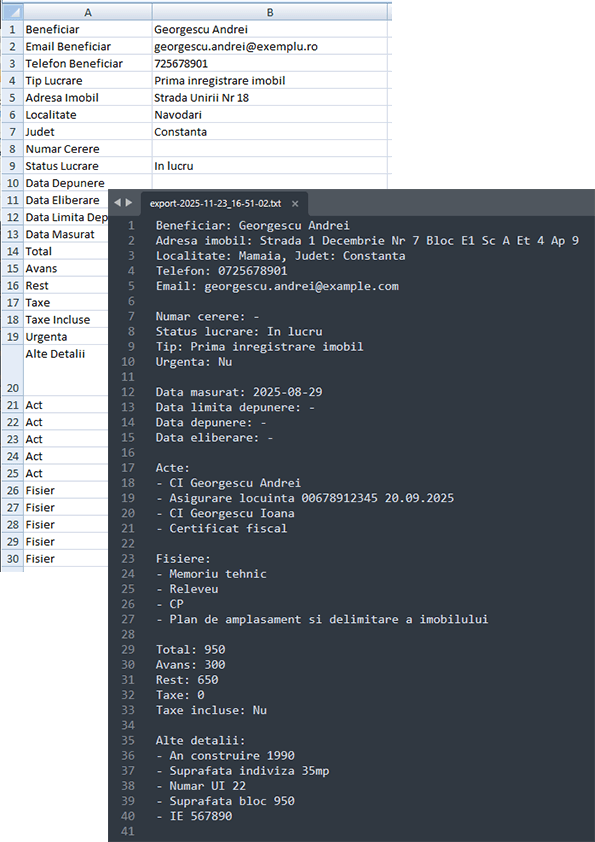
Task: Select row 1 header in spreadsheet
Action: 12,29
